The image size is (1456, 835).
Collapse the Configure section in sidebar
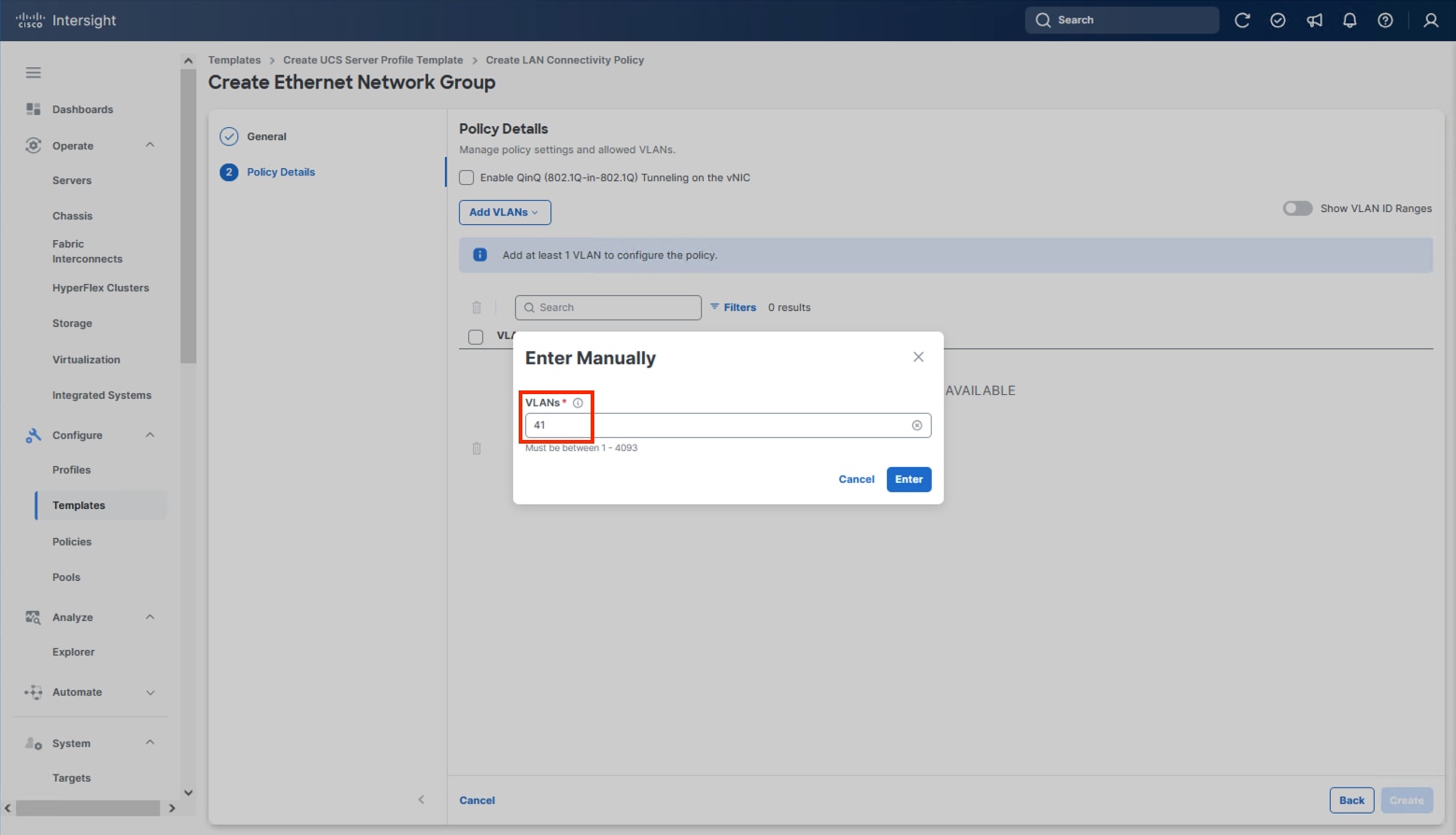150,434
